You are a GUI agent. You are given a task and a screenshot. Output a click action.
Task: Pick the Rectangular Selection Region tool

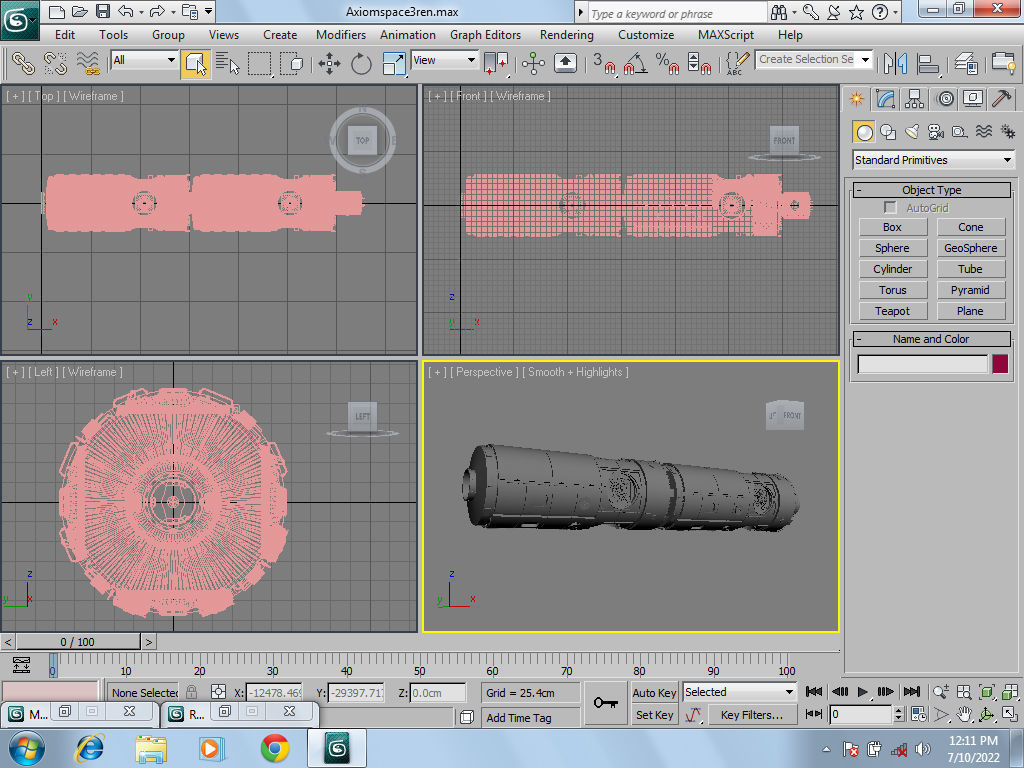pyautogui.click(x=259, y=63)
